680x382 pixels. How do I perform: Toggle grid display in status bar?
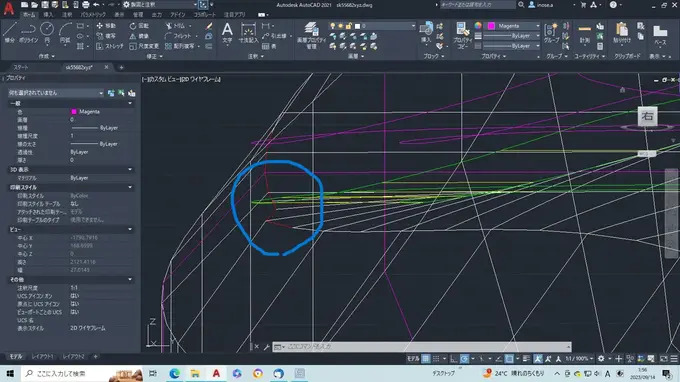(x=426, y=359)
